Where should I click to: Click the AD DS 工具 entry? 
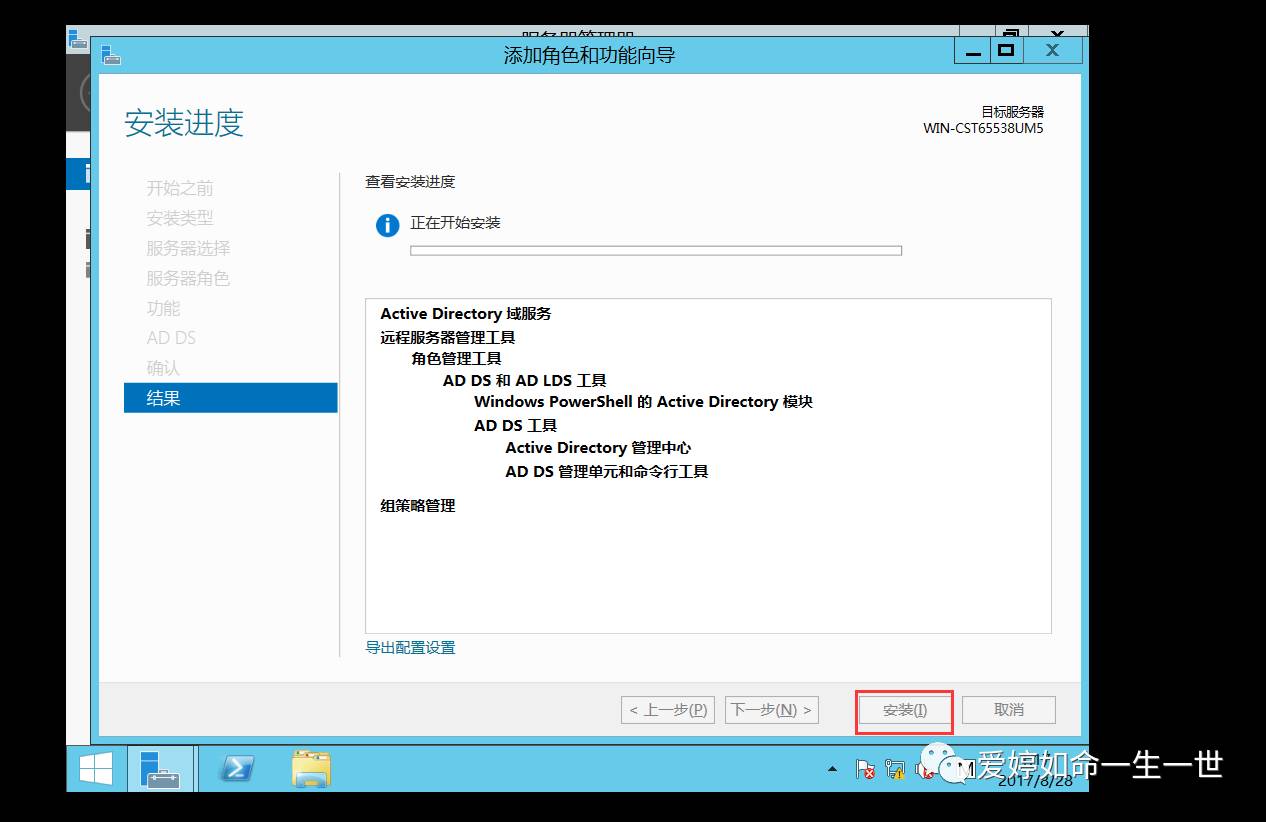pos(515,425)
